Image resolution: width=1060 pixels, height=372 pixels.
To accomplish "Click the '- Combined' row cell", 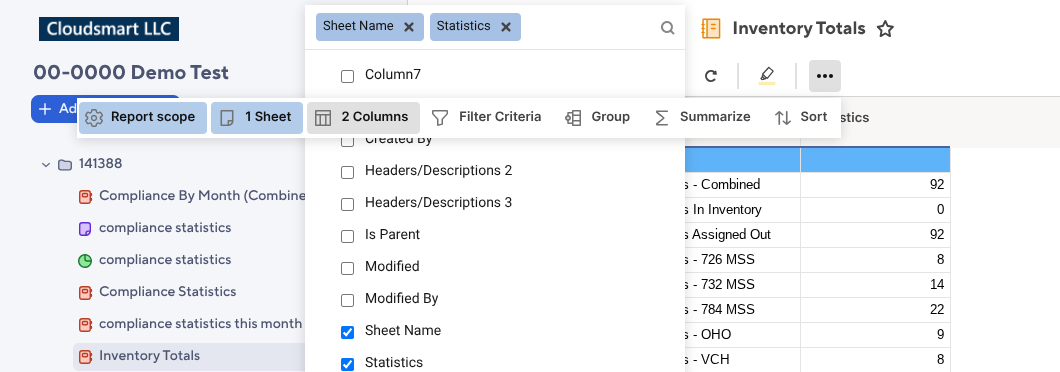I will click(x=743, y=185).
